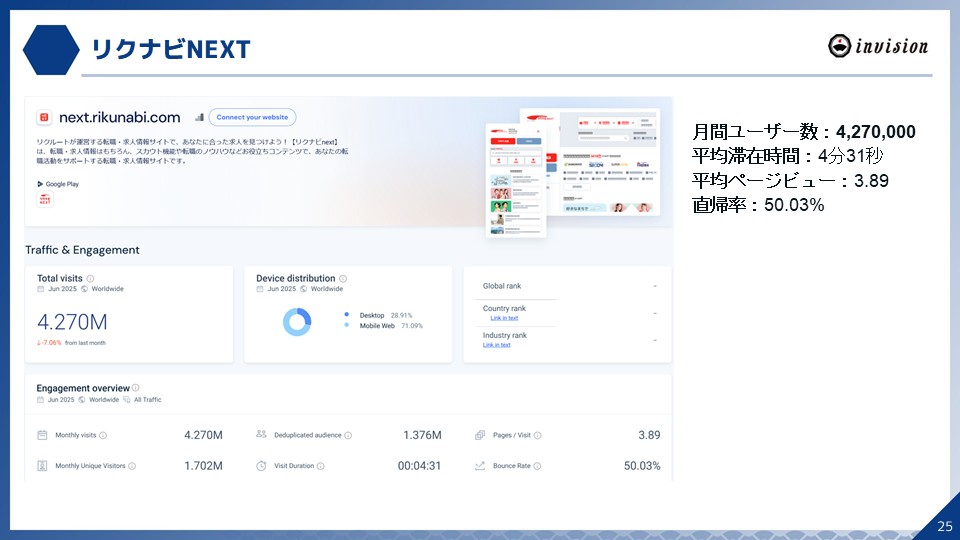The width and height of the screenshot is (960, 540).
Task: Click the globe icon beside Worldwide in Device distribution
Action: pyautogui.click(x=304, y=289)
